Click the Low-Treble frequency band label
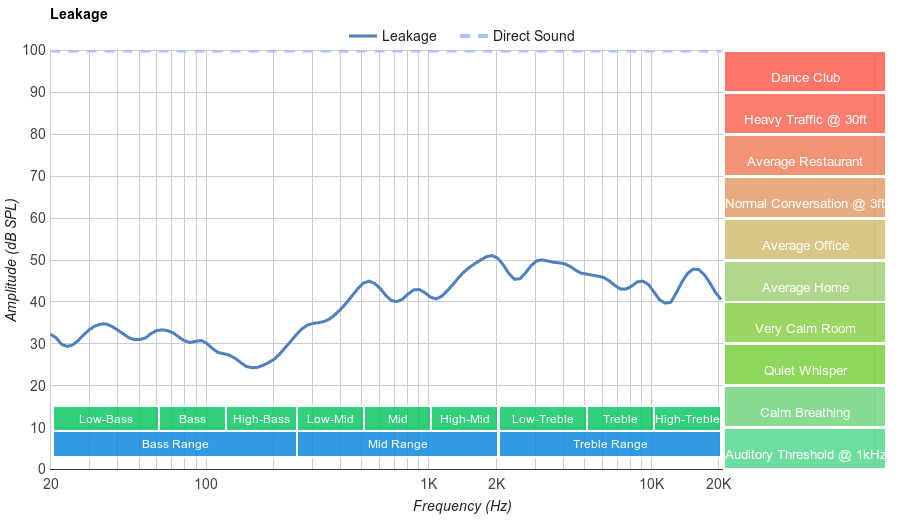This screenshot has height=520, width=900. (542, 419)
